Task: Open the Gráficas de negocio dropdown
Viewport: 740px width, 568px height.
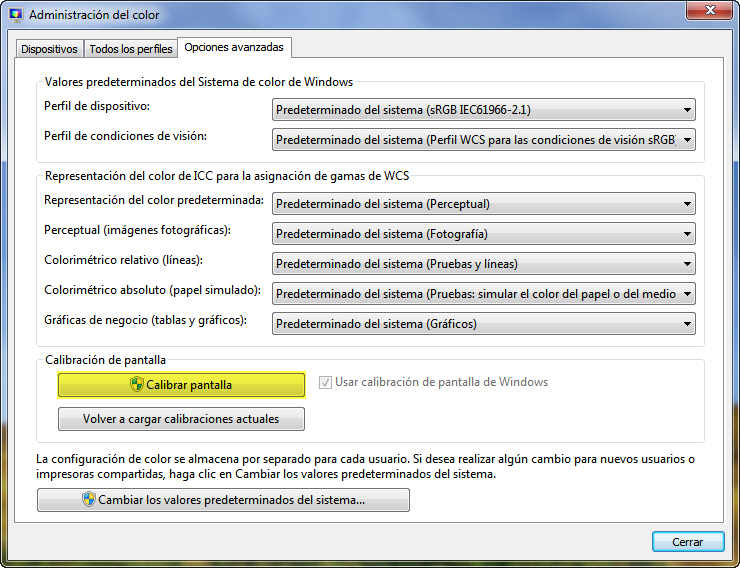Action: [x=484, y=324]
